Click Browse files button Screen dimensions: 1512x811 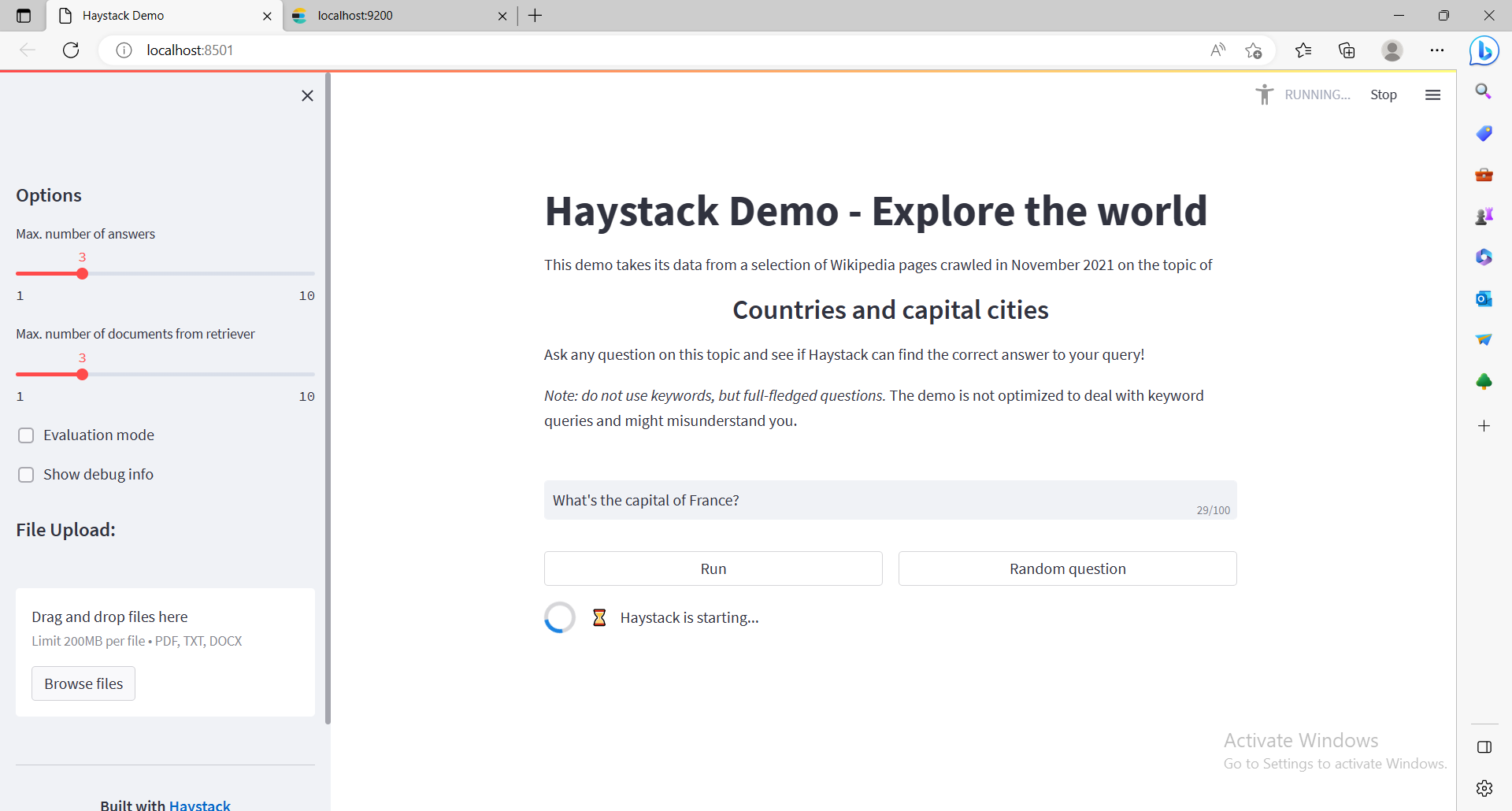click(83, 683)
